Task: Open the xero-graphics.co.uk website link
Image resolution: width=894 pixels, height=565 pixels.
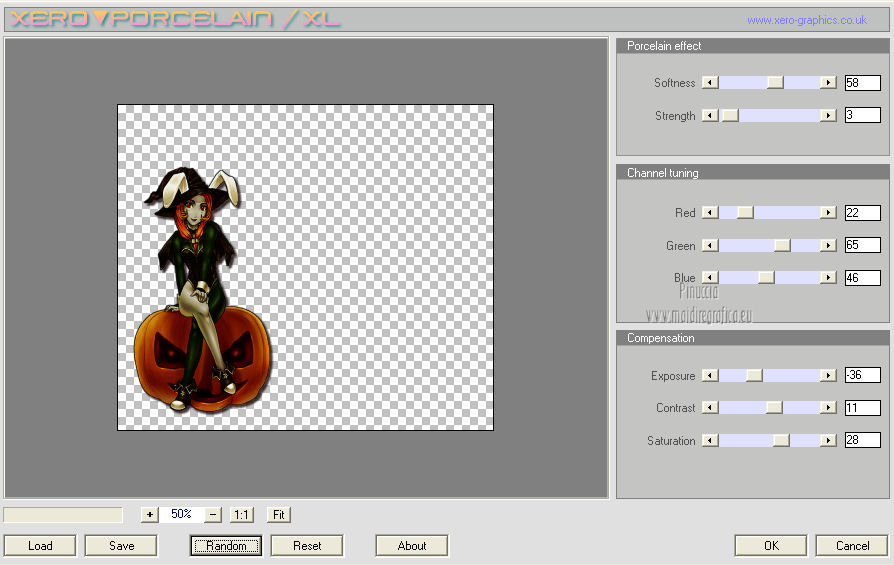Action: [806, 20]
